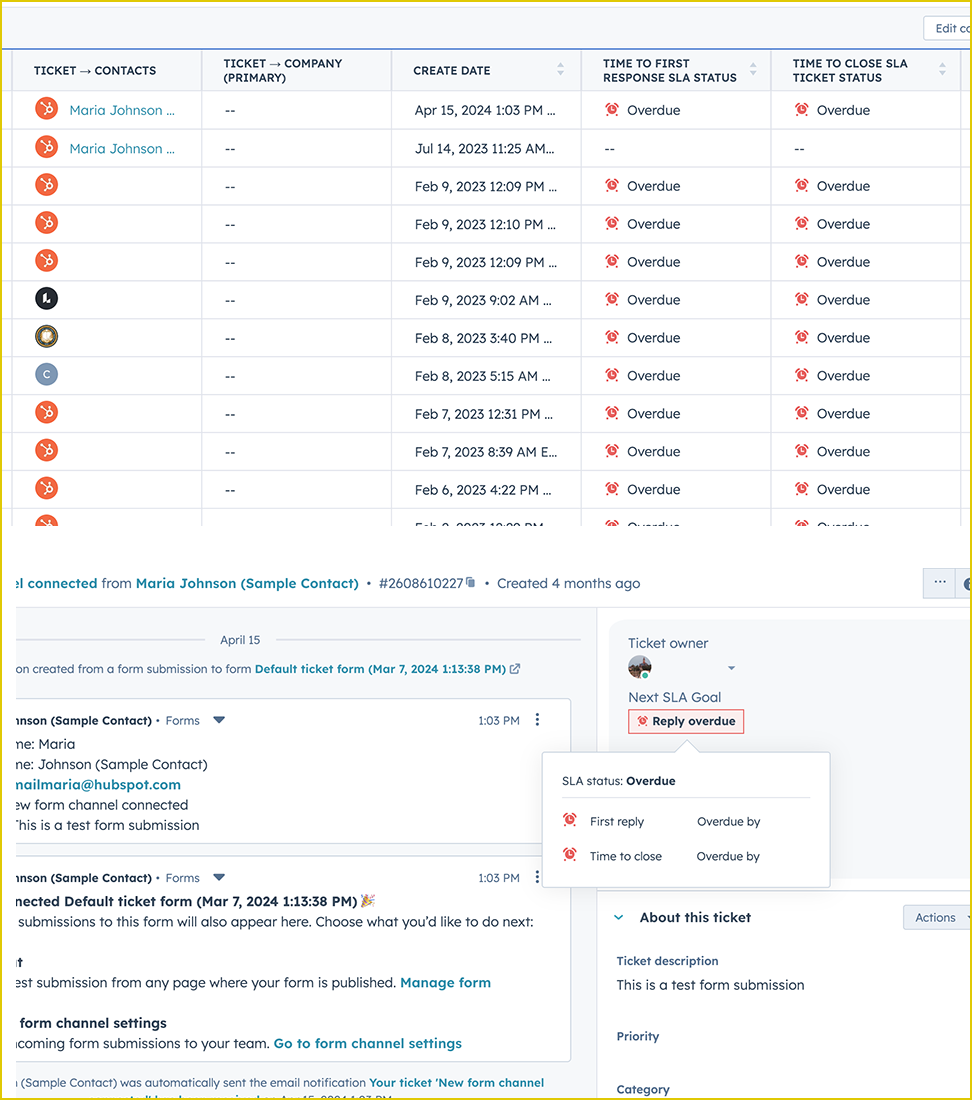Sort by Time to First Response SLA Status
Image resolution: width=972 pixels, height=1100 pixels.
(752, 70)
